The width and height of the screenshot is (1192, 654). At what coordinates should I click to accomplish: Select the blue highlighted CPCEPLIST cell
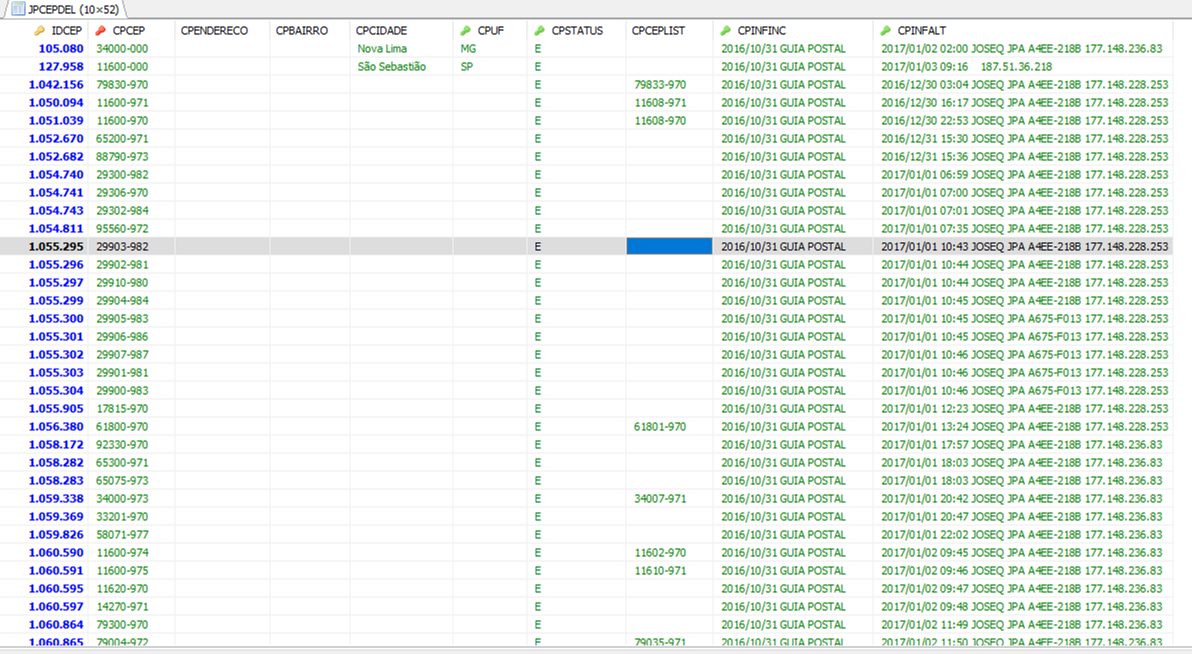[x=669, y=246]
